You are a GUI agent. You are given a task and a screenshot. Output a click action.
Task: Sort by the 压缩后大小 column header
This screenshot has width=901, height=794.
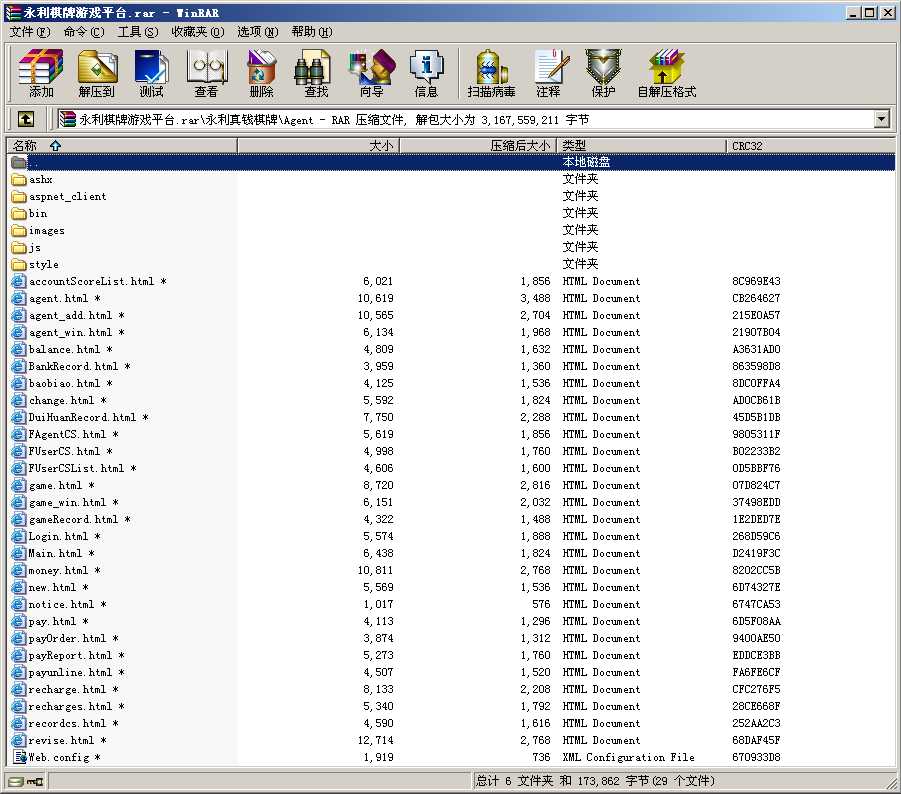(x=478, y=146)
